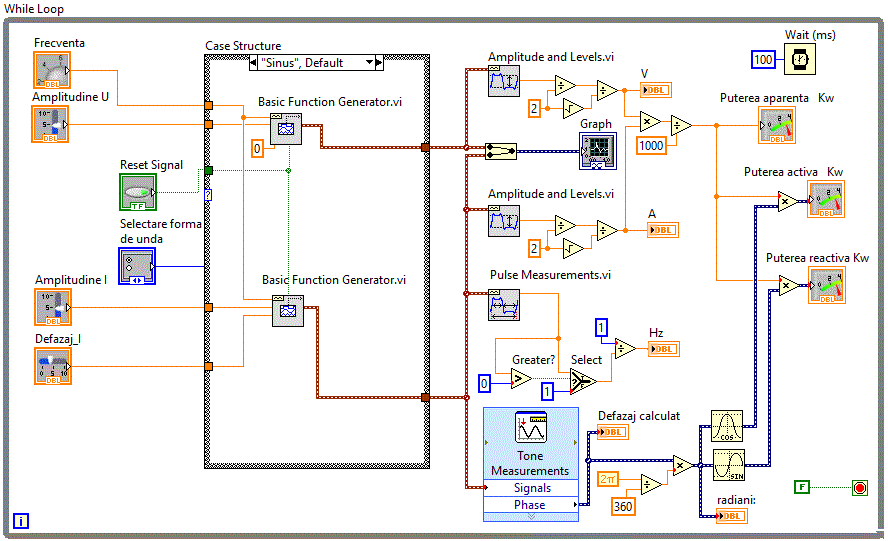
Task: Select the Graph indicator terminal
Action: click(x=598, y=150)
